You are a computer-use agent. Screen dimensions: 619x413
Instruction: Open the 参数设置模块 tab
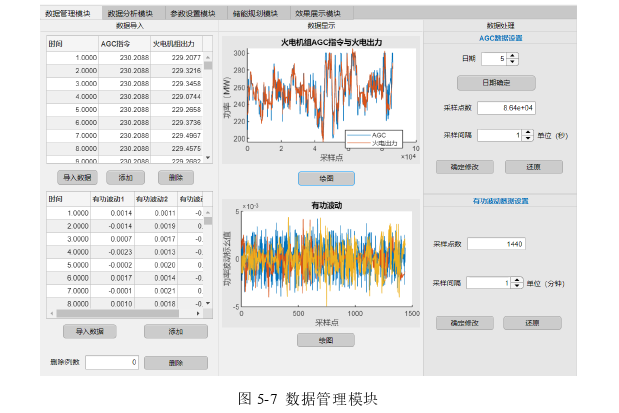[x=195, y=13]
